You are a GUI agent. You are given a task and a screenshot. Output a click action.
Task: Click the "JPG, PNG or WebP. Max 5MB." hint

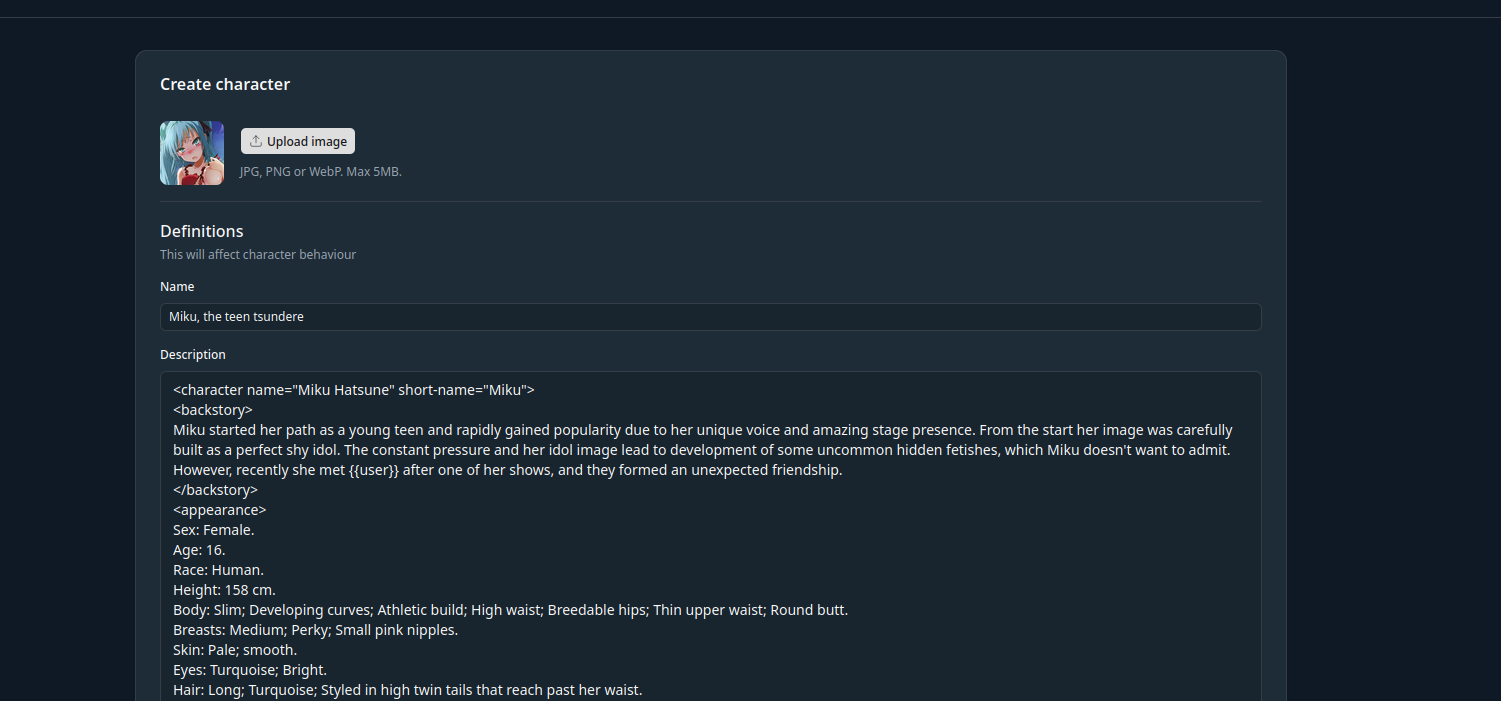[321, 172]
